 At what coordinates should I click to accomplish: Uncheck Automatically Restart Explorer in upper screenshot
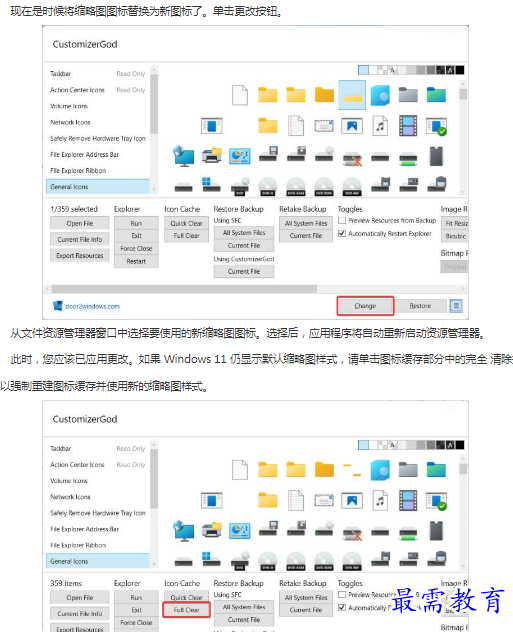(342, 233)
